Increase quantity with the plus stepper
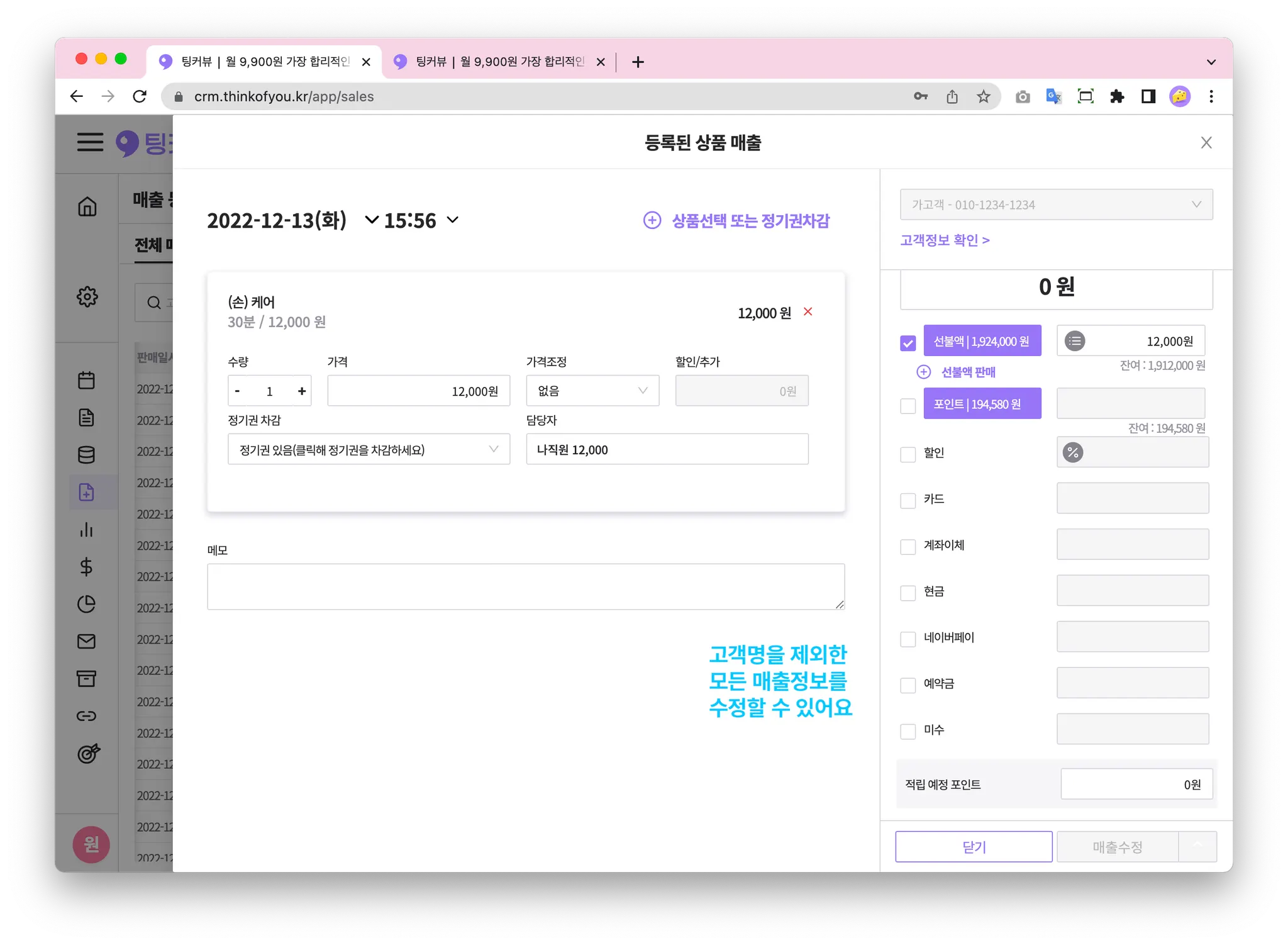This screenshot has width=1288, height=945. tap(302, 391)
